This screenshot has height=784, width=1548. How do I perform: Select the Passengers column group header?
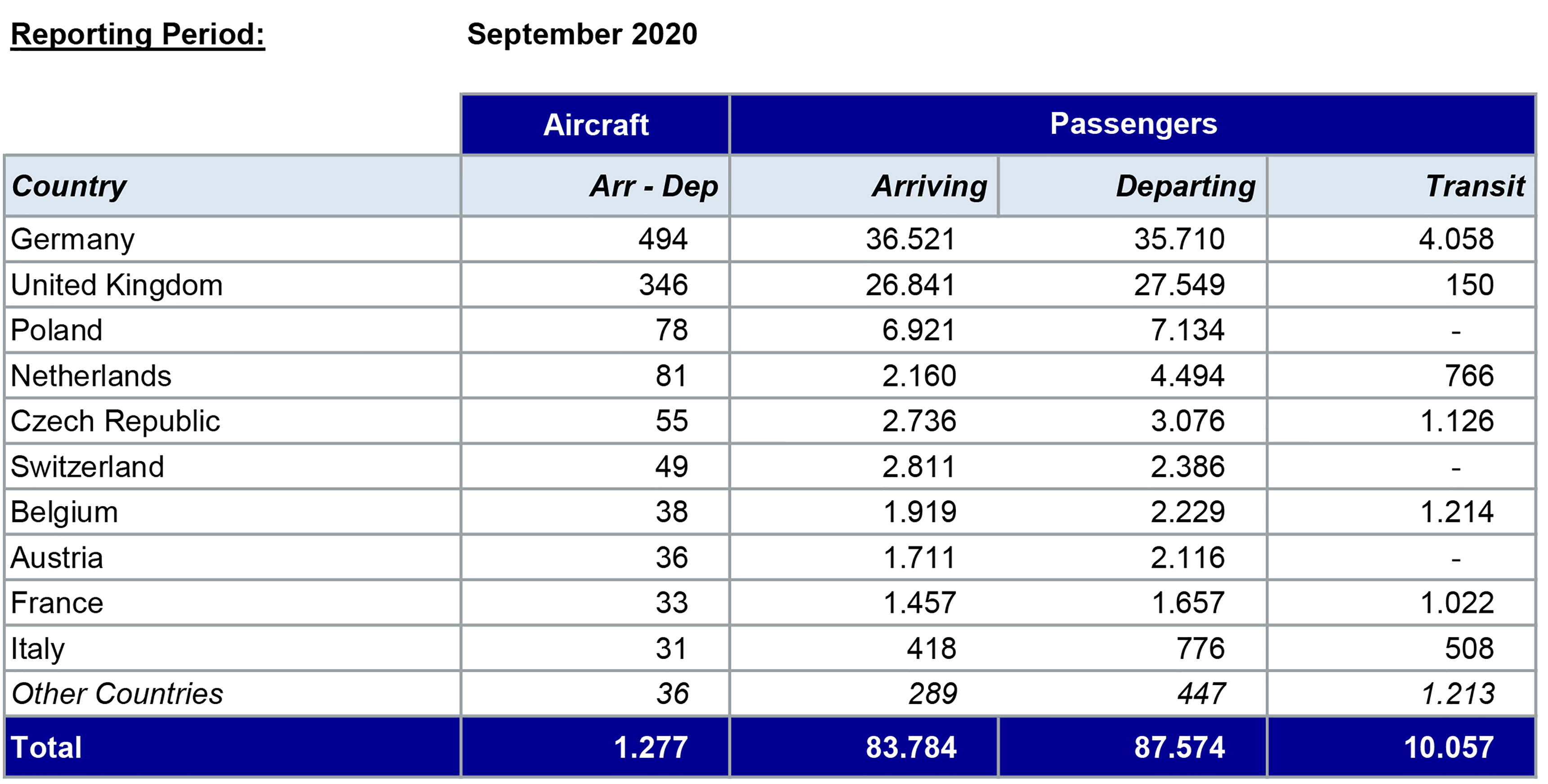tap(1133, 124)
